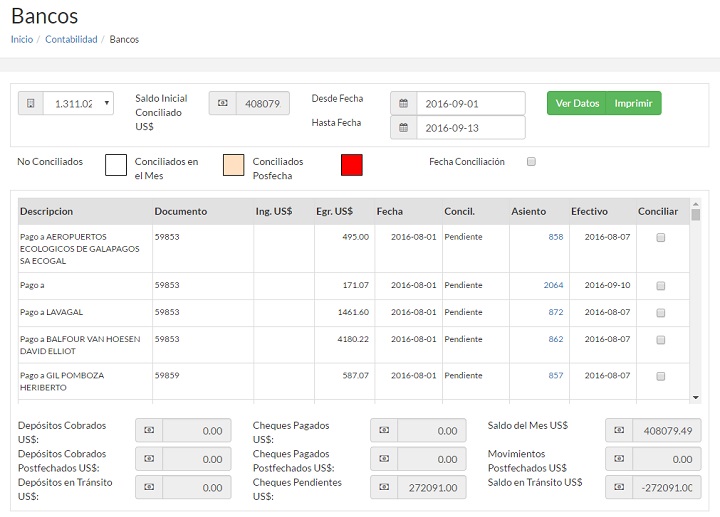This screenshot has height=517, width=720.
Task: Navigate to Contabilidad breadcrumb
Action: coord(71,39)
